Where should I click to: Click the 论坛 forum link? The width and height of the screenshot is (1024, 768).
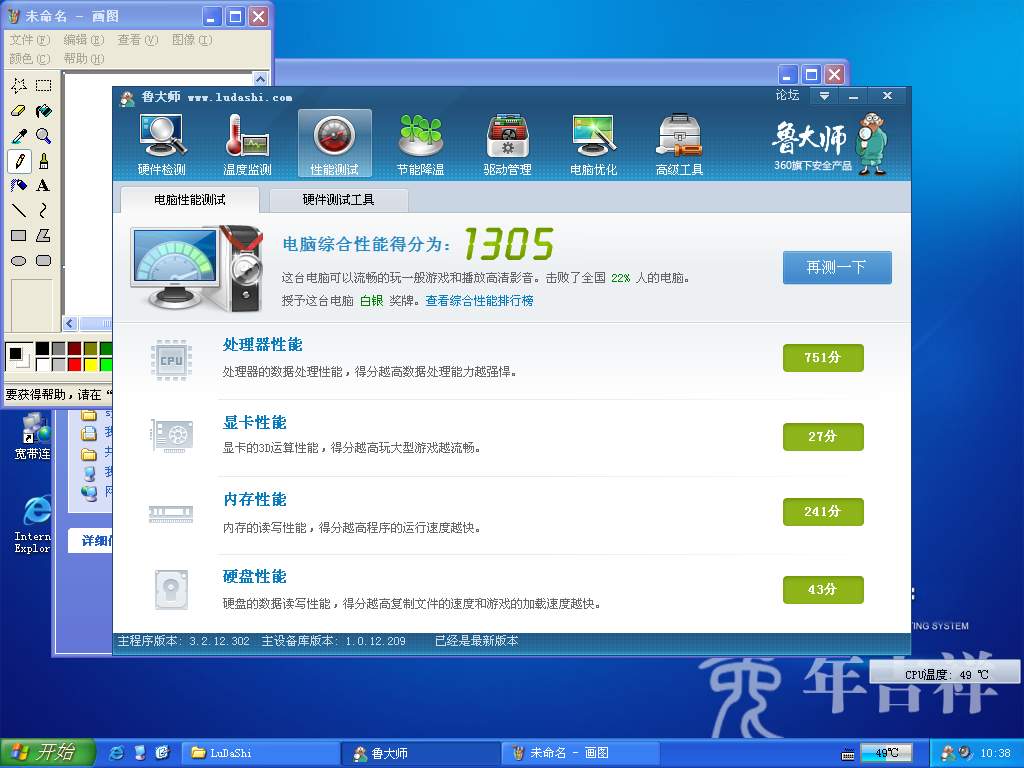tap(787, 95)
